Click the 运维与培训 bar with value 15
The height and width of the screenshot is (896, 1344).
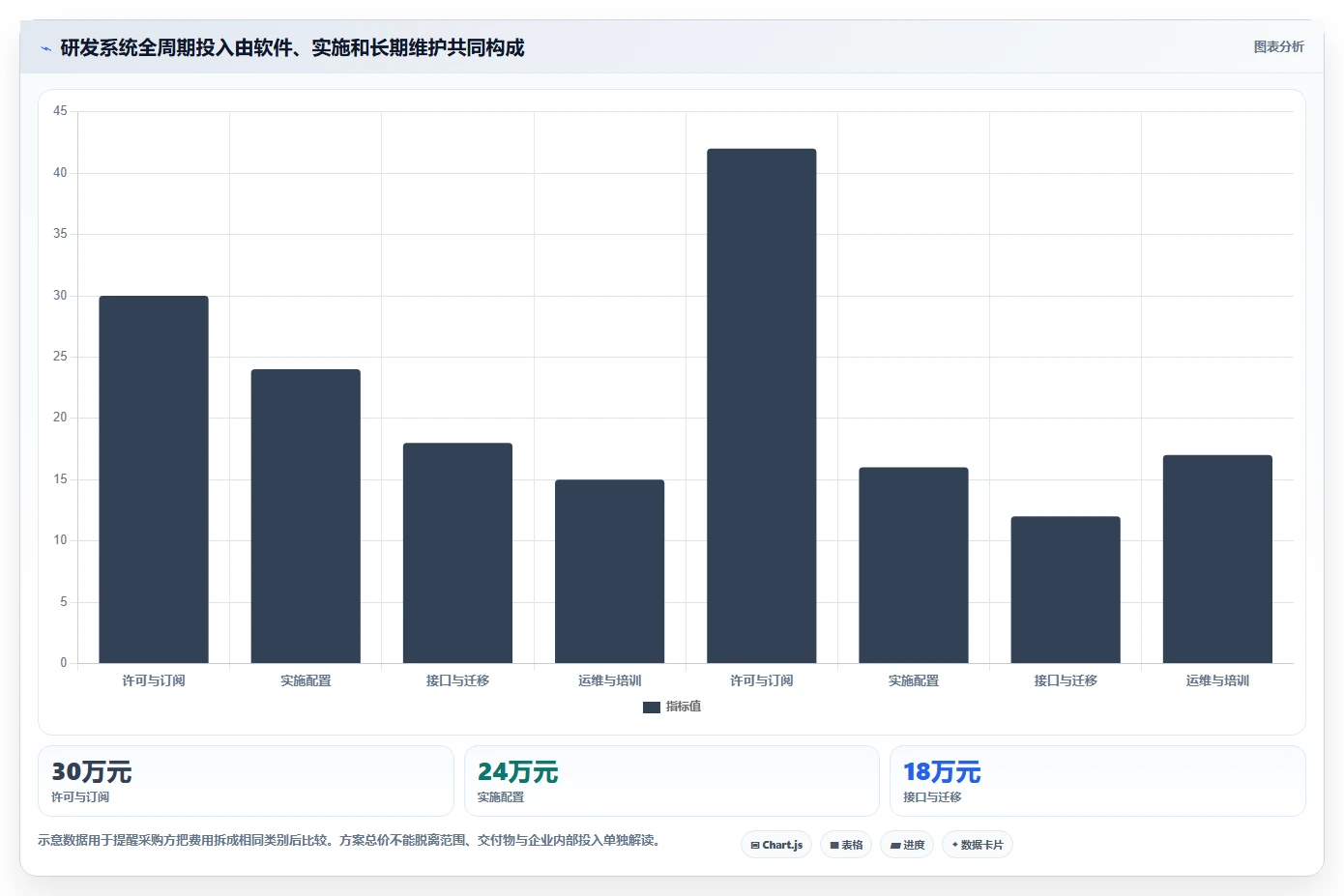[x=610, y=571]
